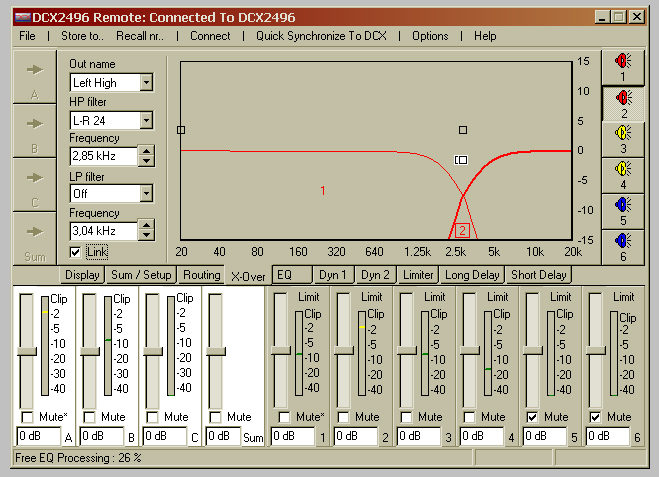Unmute output channel 5
The height and width of the screenshot is (477, 659).
pos(532,417)
